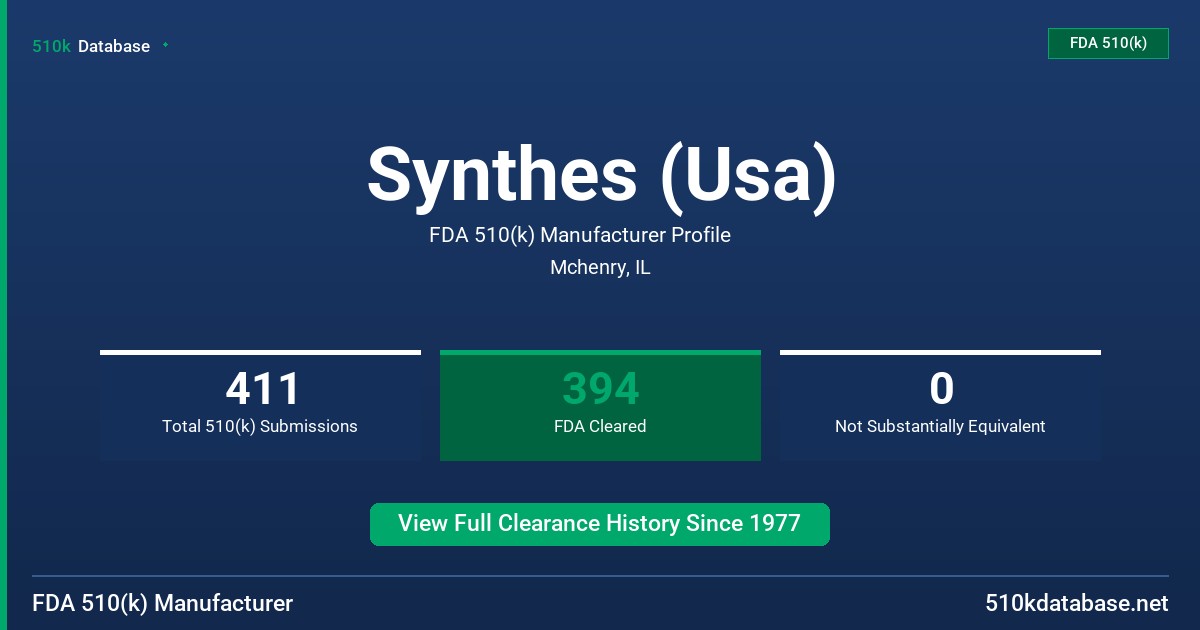Open the 394 FDA Cleared card

point(600,405)
